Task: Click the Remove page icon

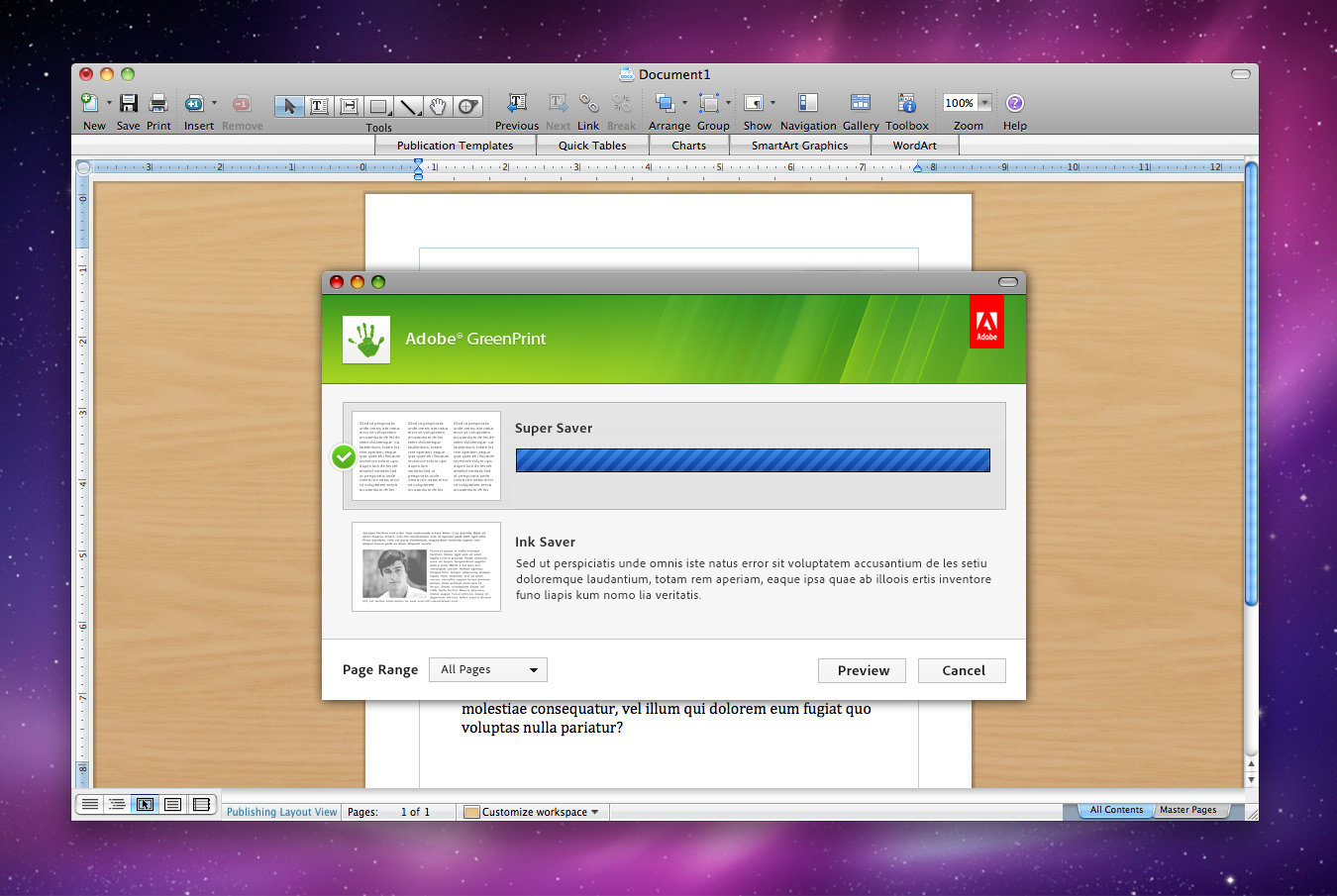Action: [242, 103]
